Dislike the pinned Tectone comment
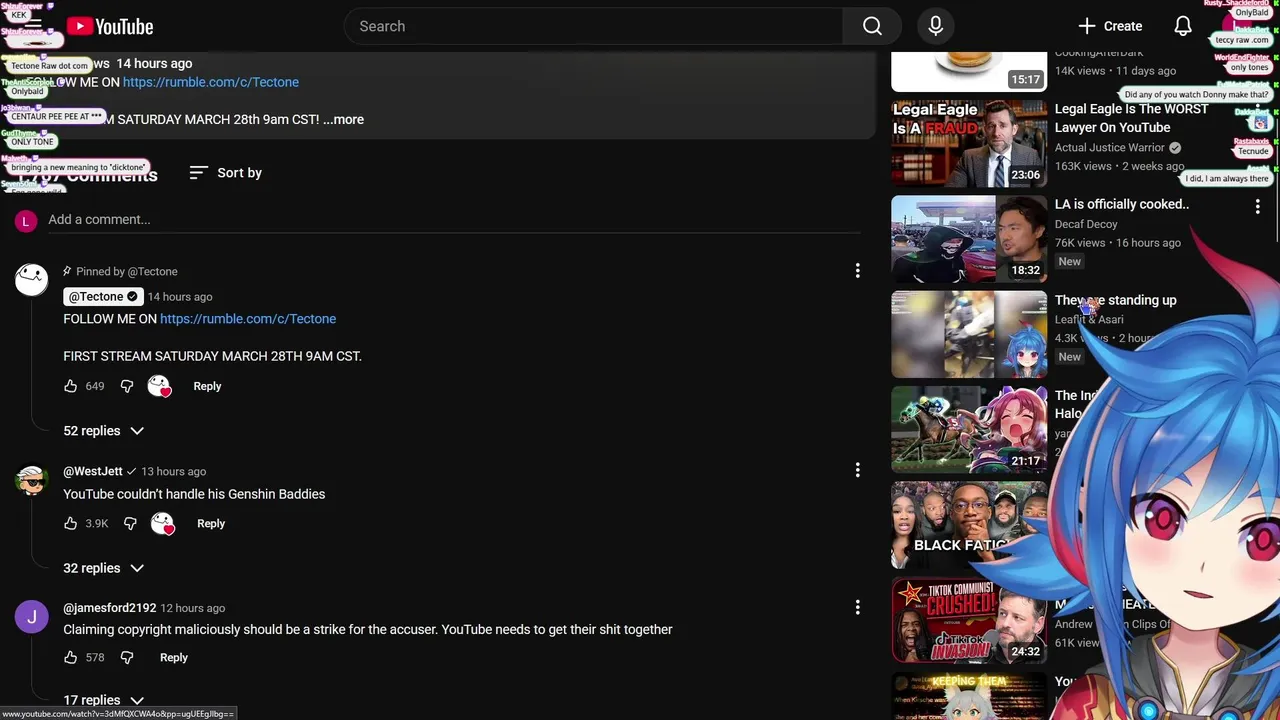This screenshot has height=720, width=1280. pyautogui.click(x=127, y=386)
